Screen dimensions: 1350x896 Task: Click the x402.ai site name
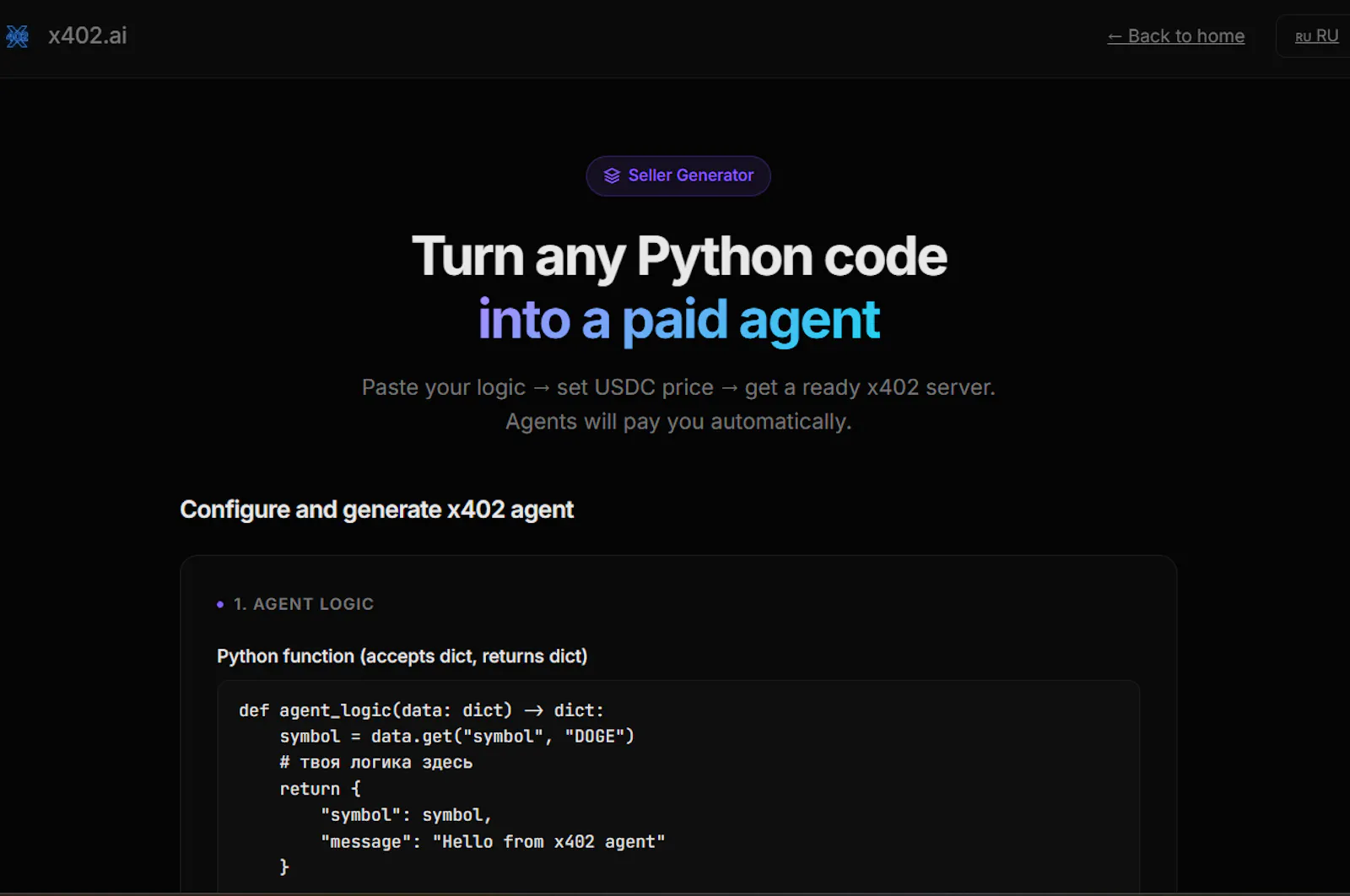click(x=88, y=35)
